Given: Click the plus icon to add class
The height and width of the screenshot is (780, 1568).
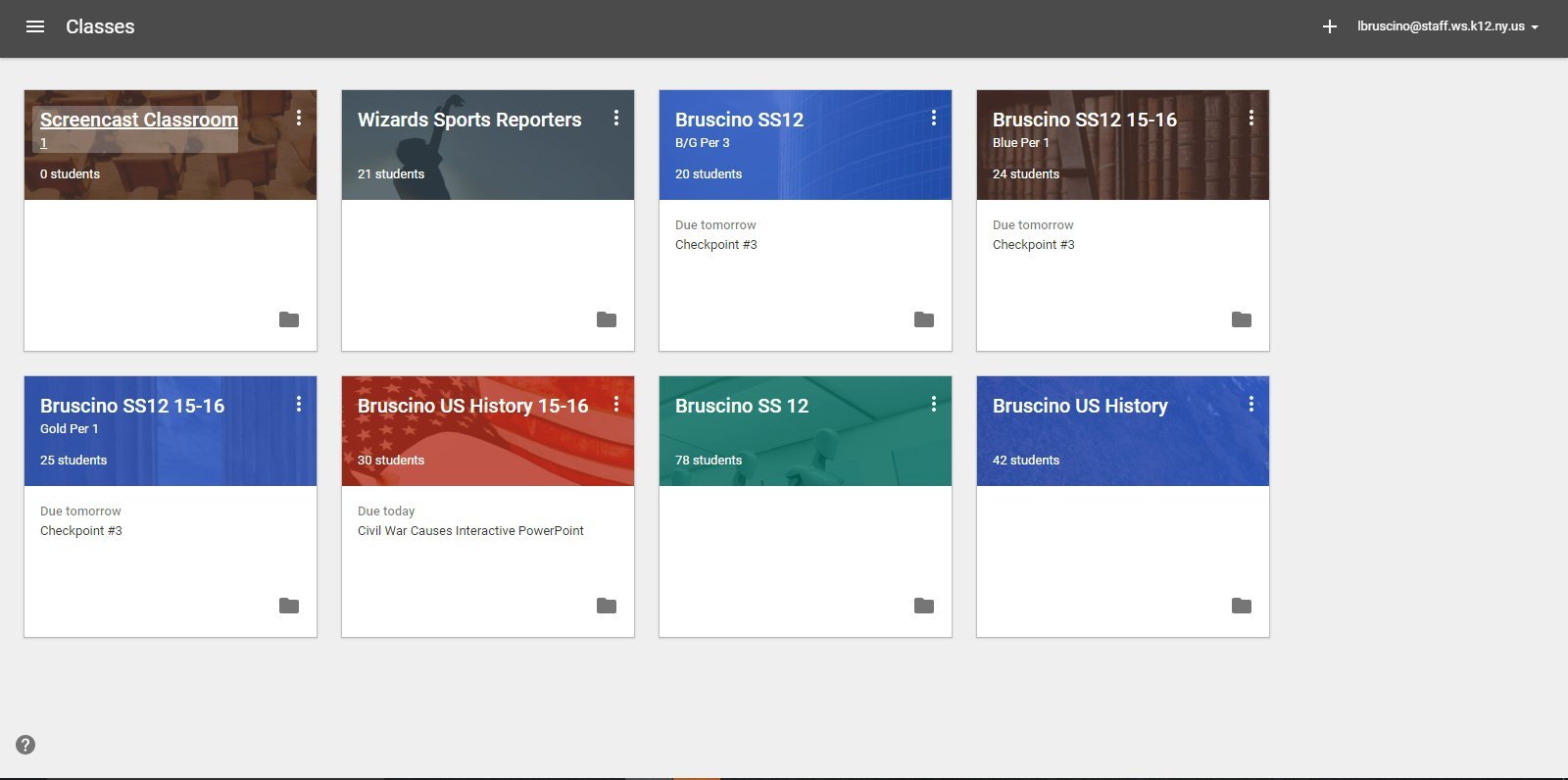Looking at the screenshot, I should pyautogui.click(x=1329, y=26).
